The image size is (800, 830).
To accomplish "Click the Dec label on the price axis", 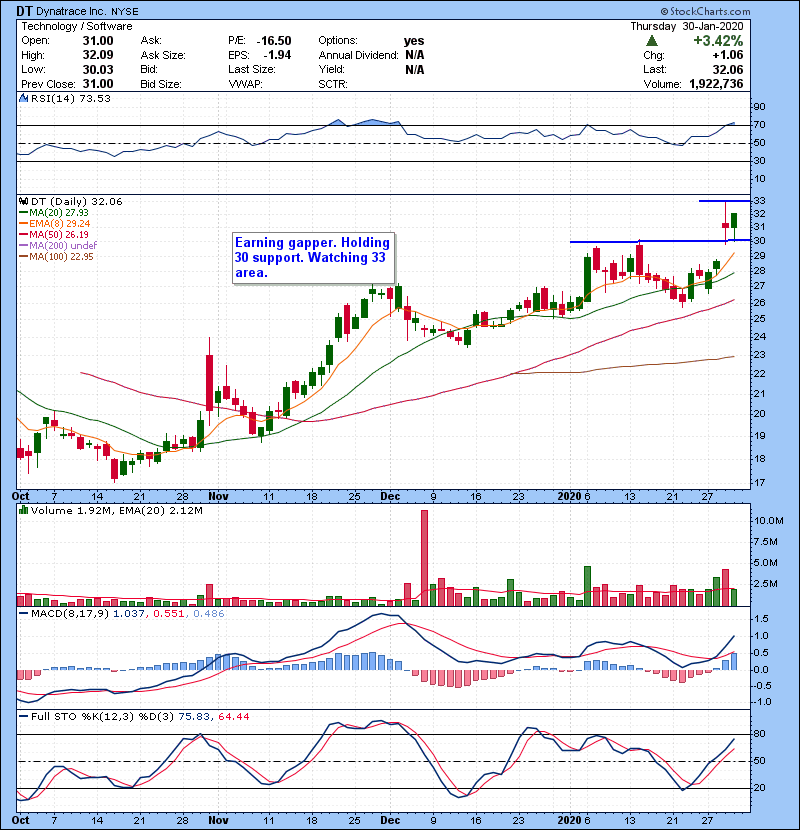I will 390,497.
